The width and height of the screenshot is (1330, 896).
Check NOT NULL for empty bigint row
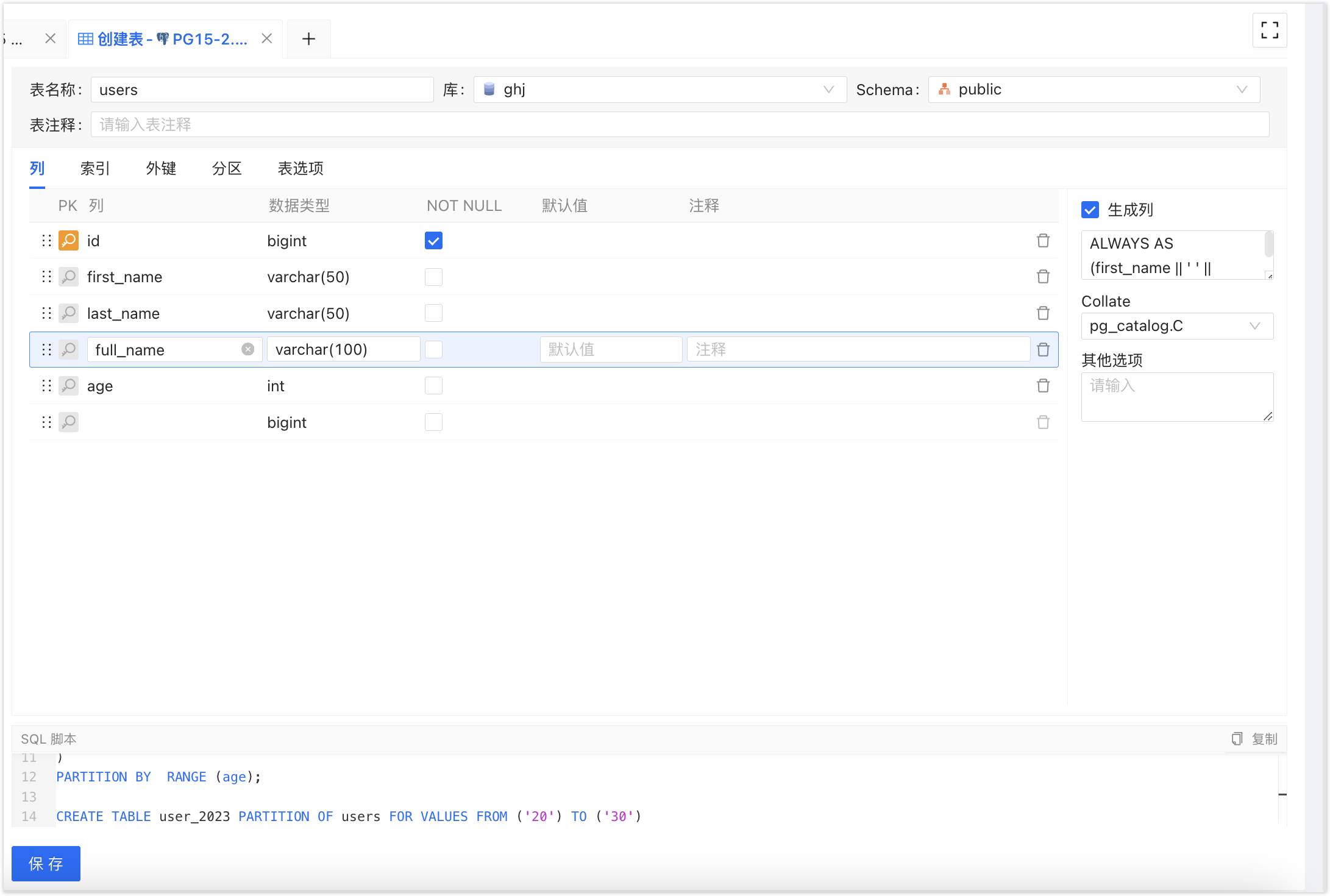pos(433,422)
